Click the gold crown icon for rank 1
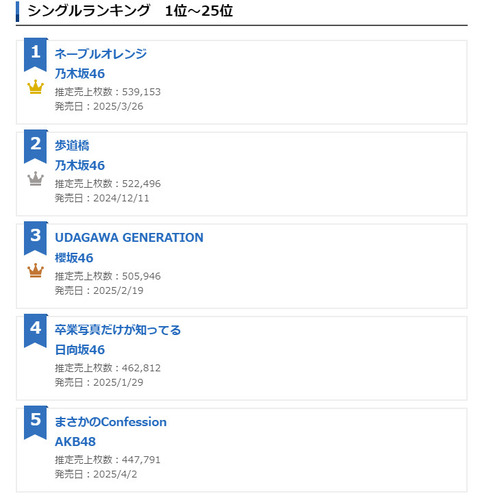 pyautogui.click(x=35, y=87)
